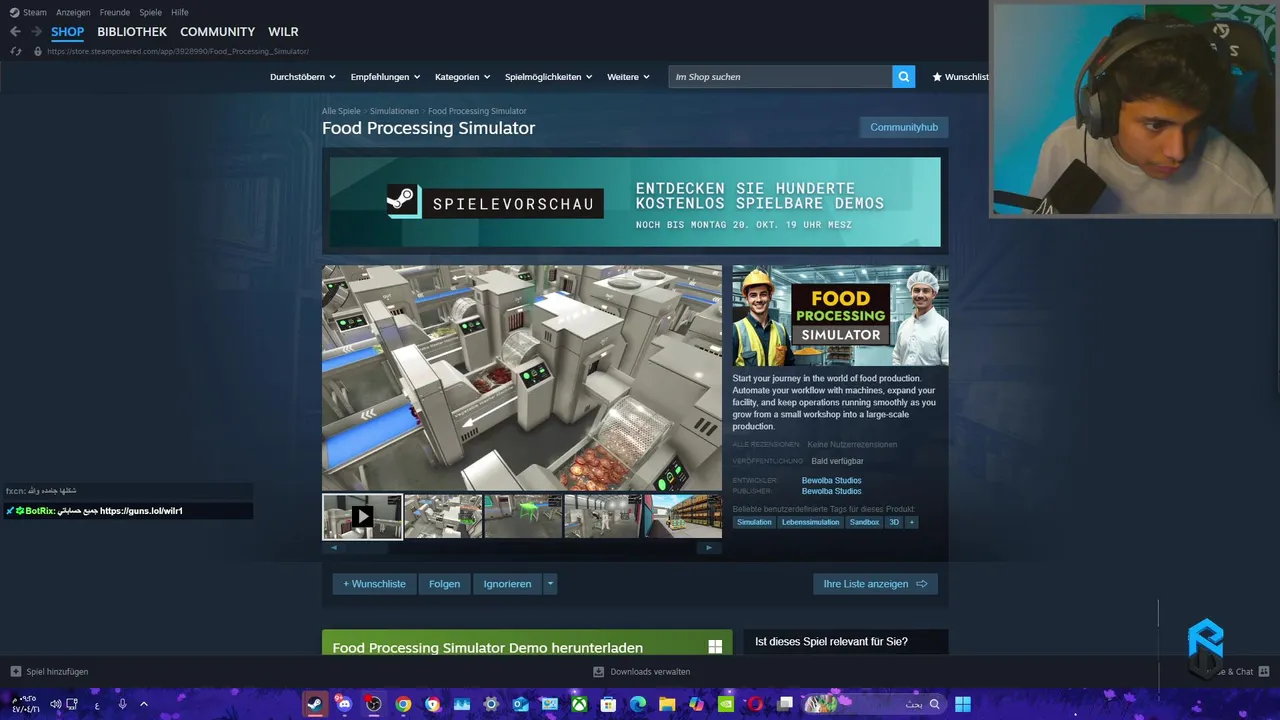The width and height of the screenshot is (1280, 720).
Task: Go back with the left navigation arrow
Action: pyautogui.click(x=15, y=32)
